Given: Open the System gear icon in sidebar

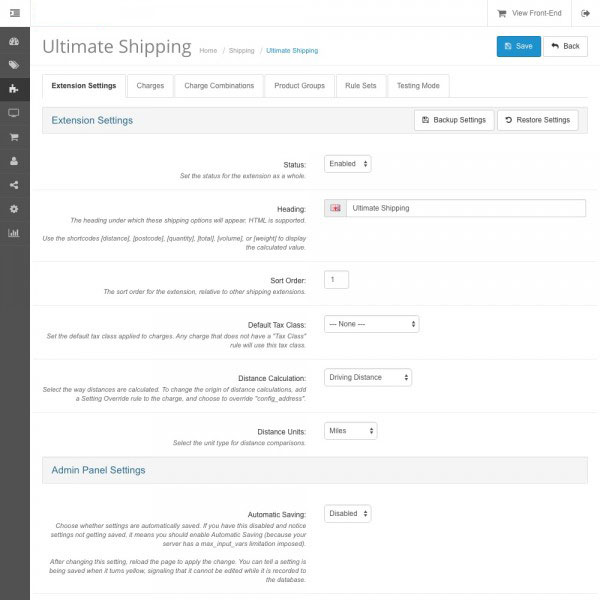Looking at the screenshot, I should click(14, 209).
